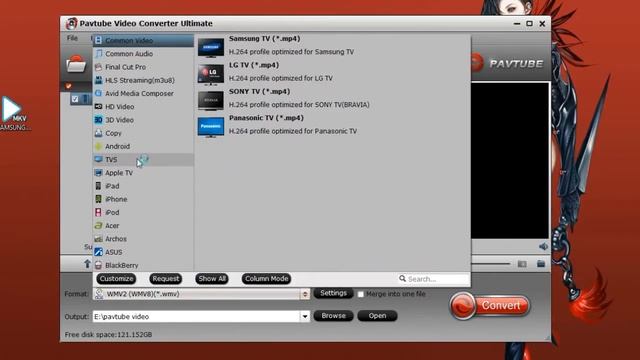Viewport: 640px width, 360px height.
Task: Click the ASUS brand icon
Action: (98, 252)
